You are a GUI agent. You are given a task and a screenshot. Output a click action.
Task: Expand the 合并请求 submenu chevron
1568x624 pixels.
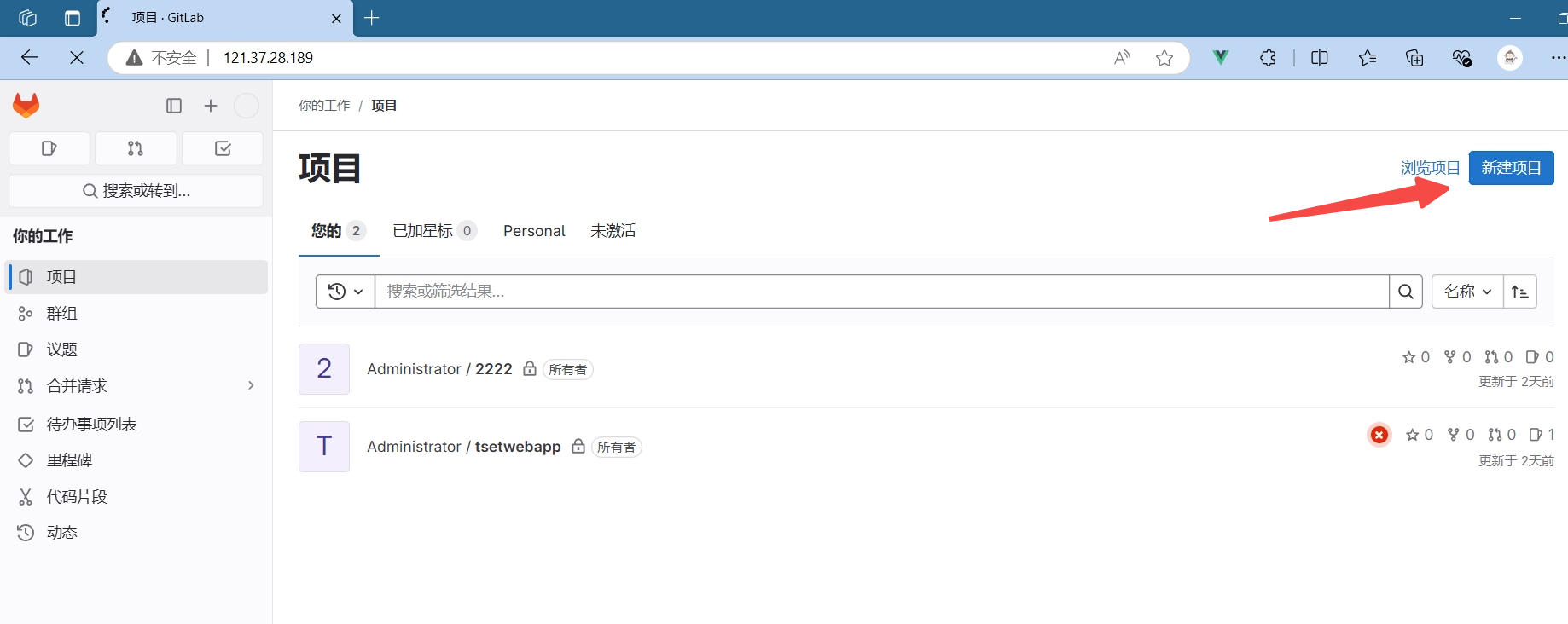pyautogui.click(x=251, y=386)
